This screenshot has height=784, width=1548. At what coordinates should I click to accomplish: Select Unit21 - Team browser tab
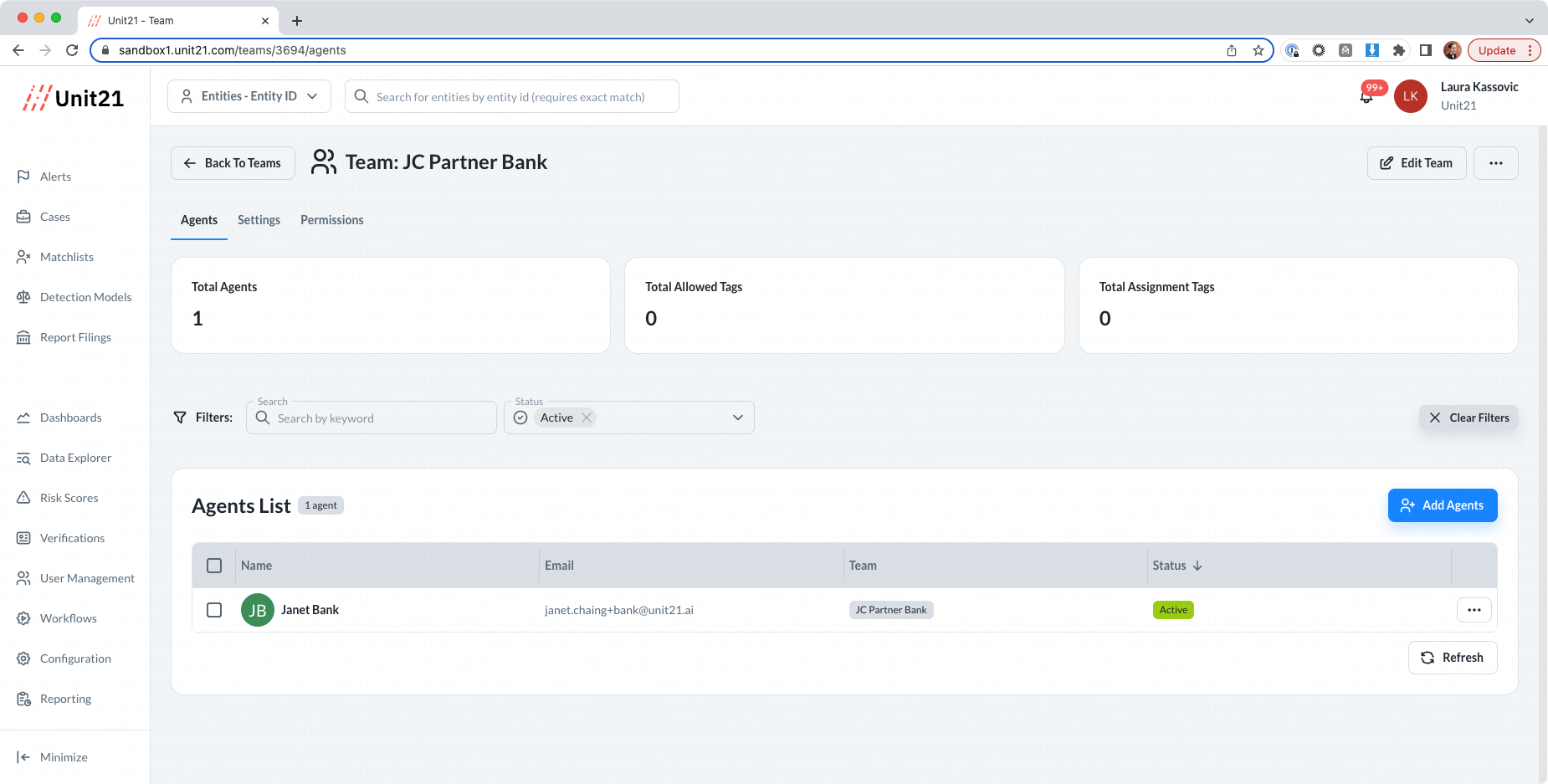(178, 20)
